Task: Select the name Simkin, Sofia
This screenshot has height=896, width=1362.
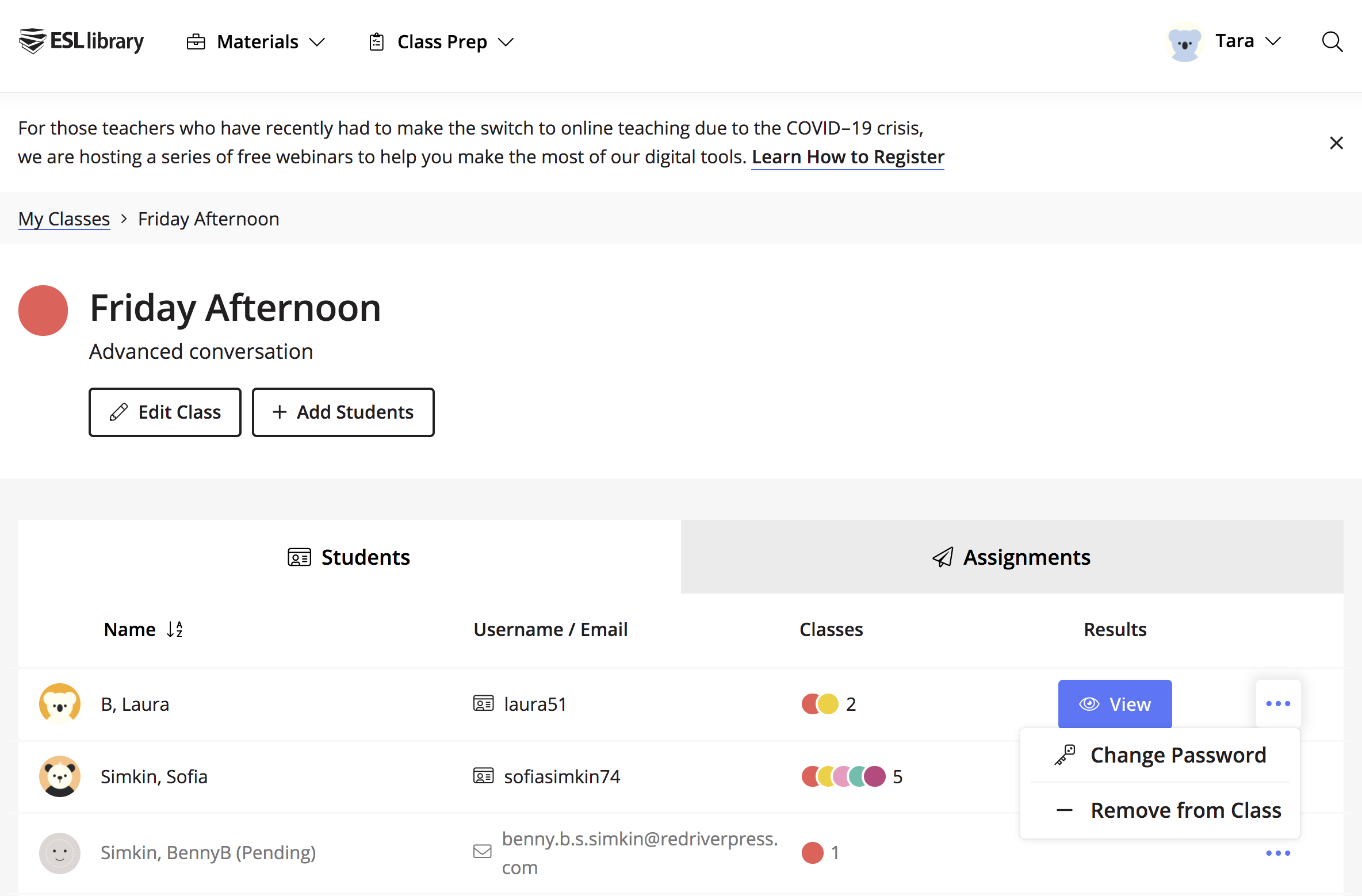Action: tap(154, 776)
